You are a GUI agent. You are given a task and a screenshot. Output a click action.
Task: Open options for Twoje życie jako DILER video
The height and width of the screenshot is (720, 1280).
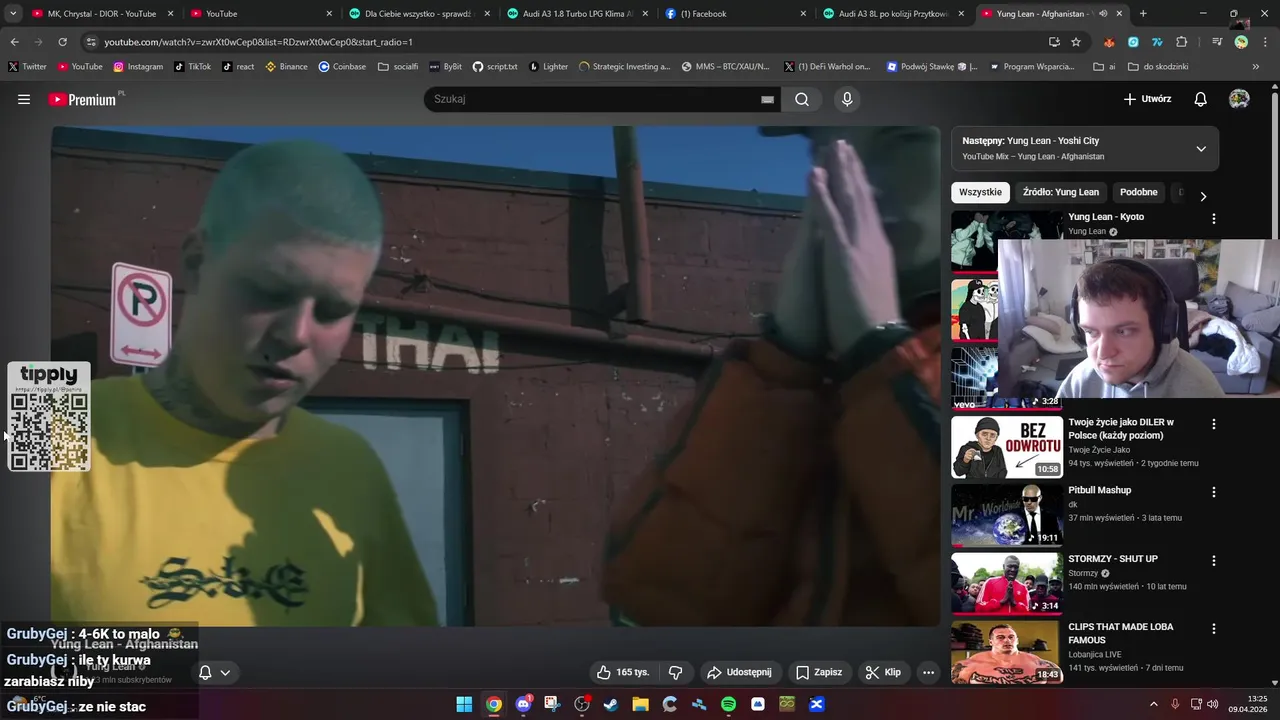1214,424
